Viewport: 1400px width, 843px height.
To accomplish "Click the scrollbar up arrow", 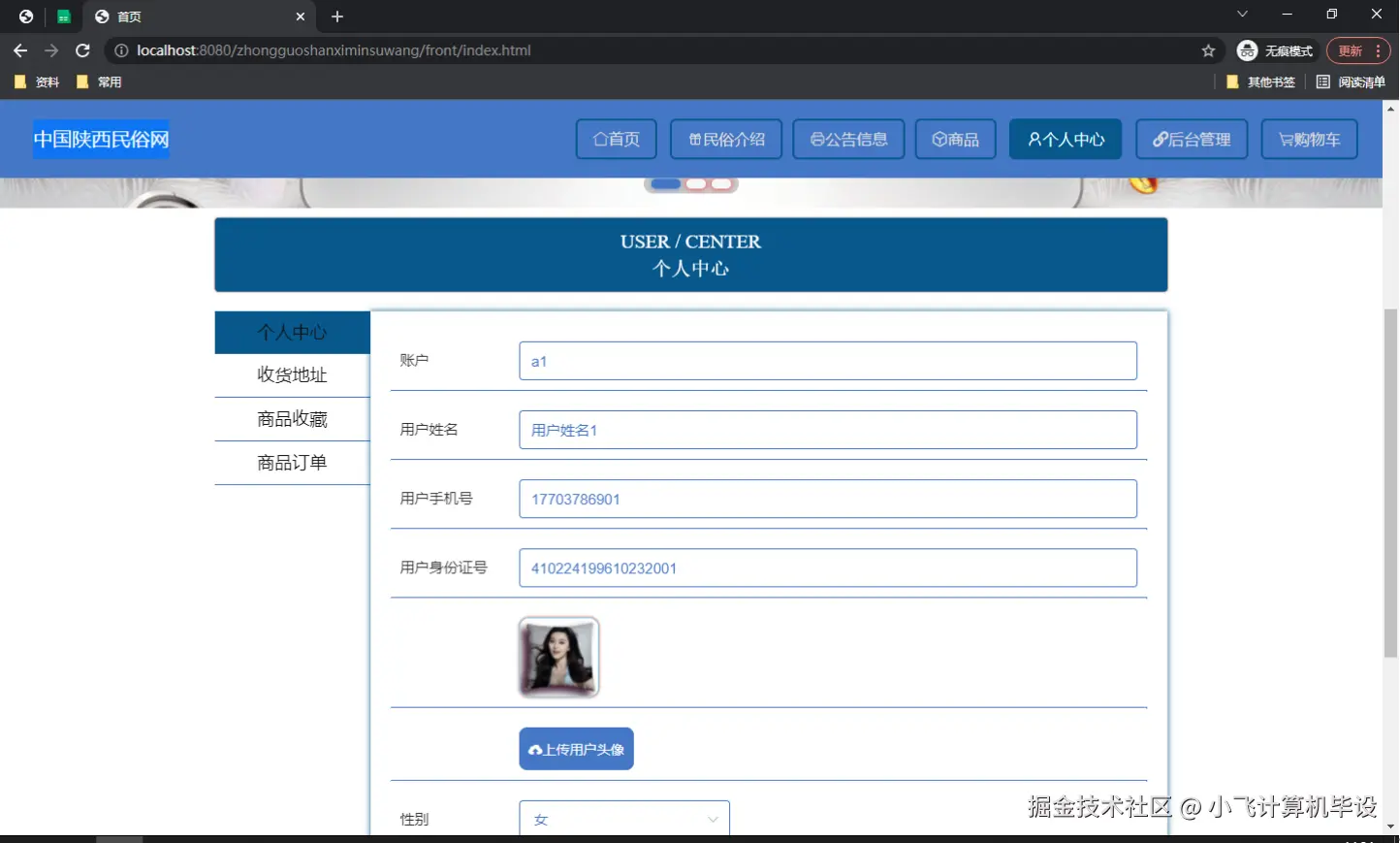I will (1391, 108).
